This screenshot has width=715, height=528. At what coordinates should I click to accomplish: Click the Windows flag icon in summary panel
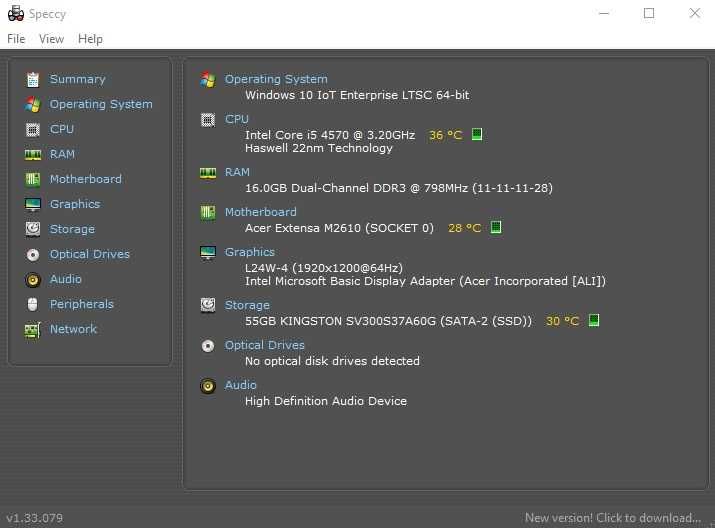click(x=208, y=79)
